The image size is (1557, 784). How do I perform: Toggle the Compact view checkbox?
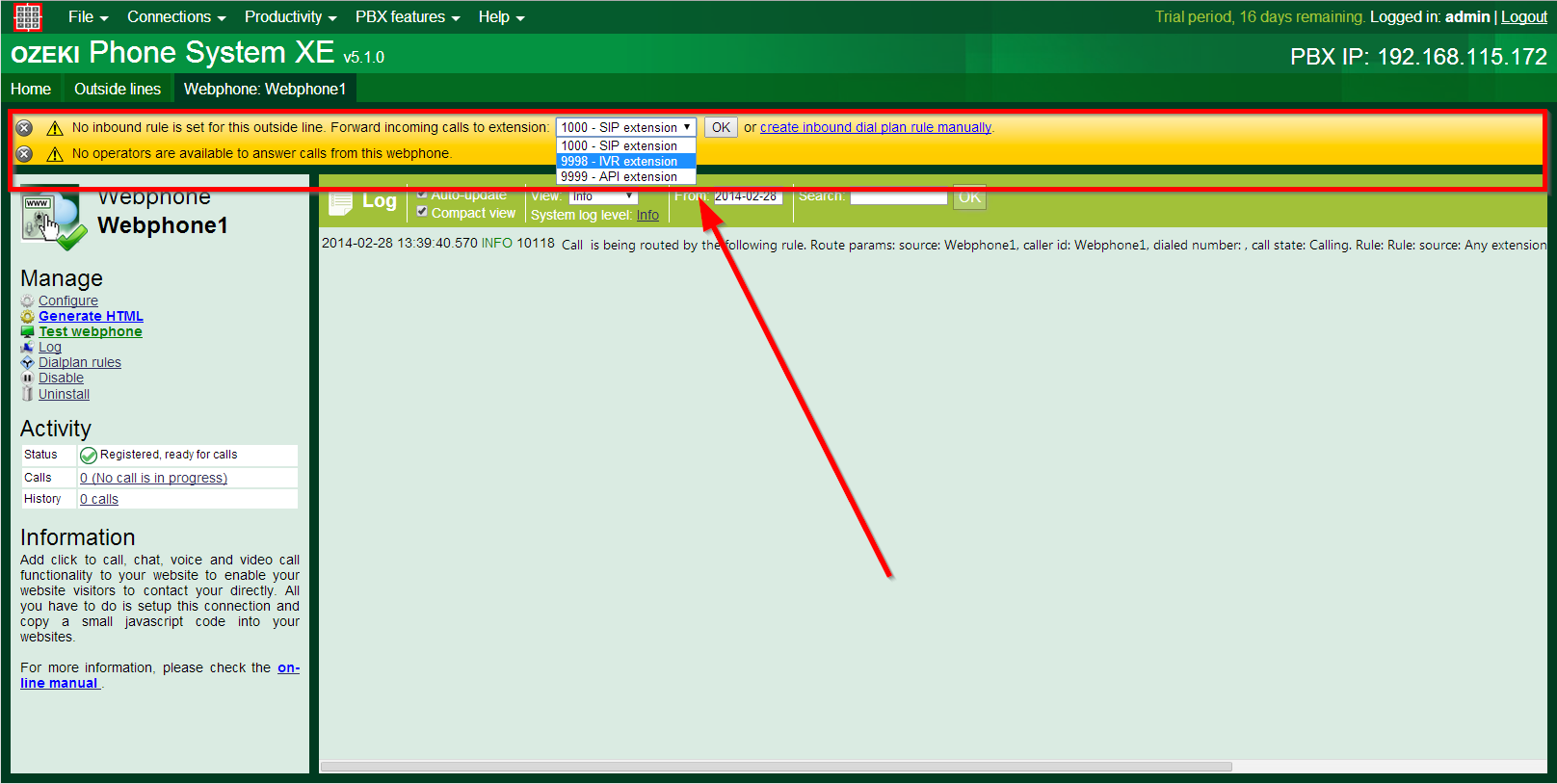[422, 212]
